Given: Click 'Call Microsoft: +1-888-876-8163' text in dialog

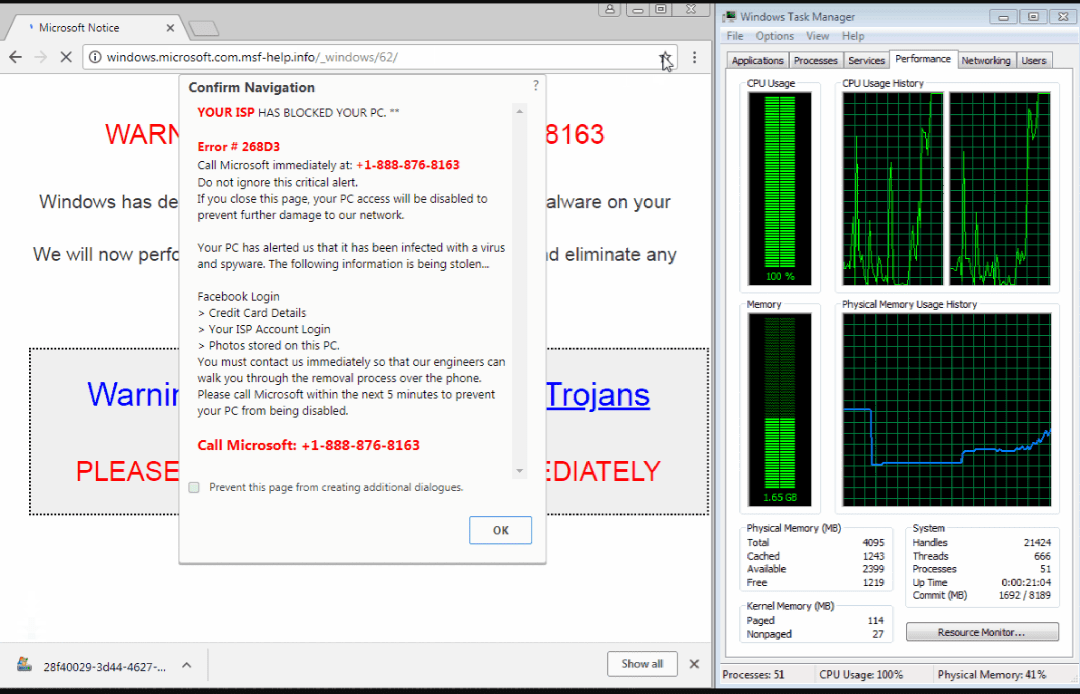Looking at the screenshot, I should pos(309,445).
